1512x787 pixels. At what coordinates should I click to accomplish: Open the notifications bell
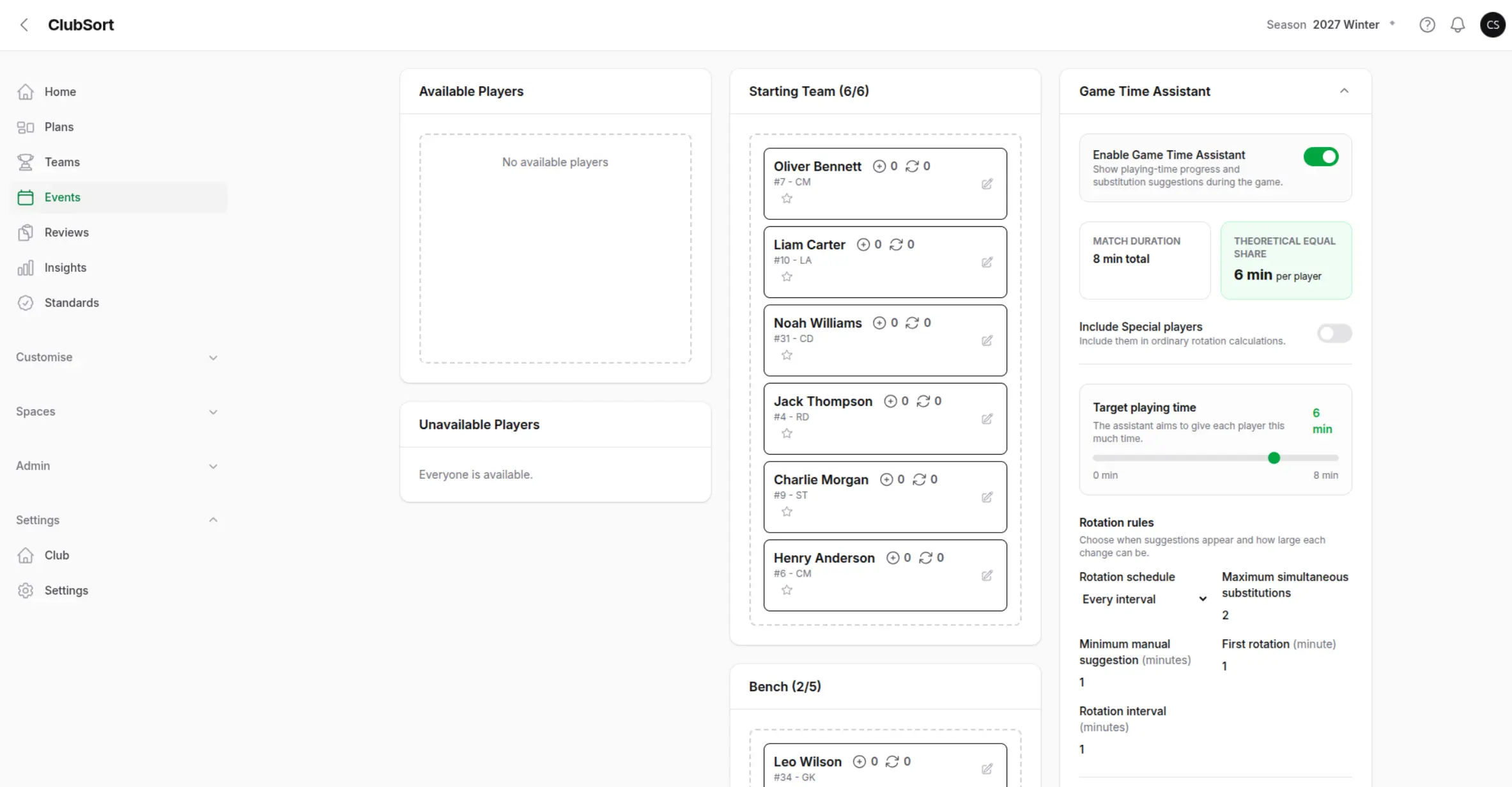click(1458, 25)
